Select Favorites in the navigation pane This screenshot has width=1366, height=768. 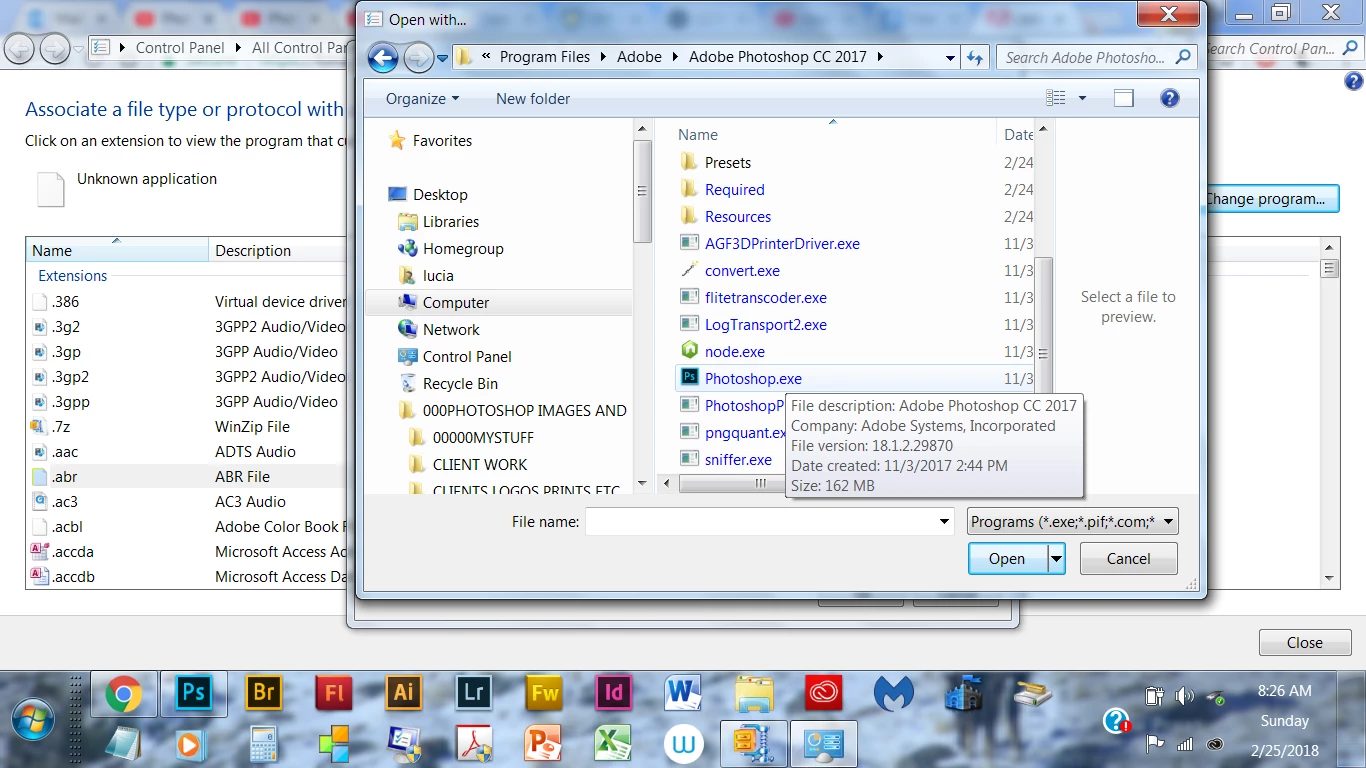click(x=442, y=141)
